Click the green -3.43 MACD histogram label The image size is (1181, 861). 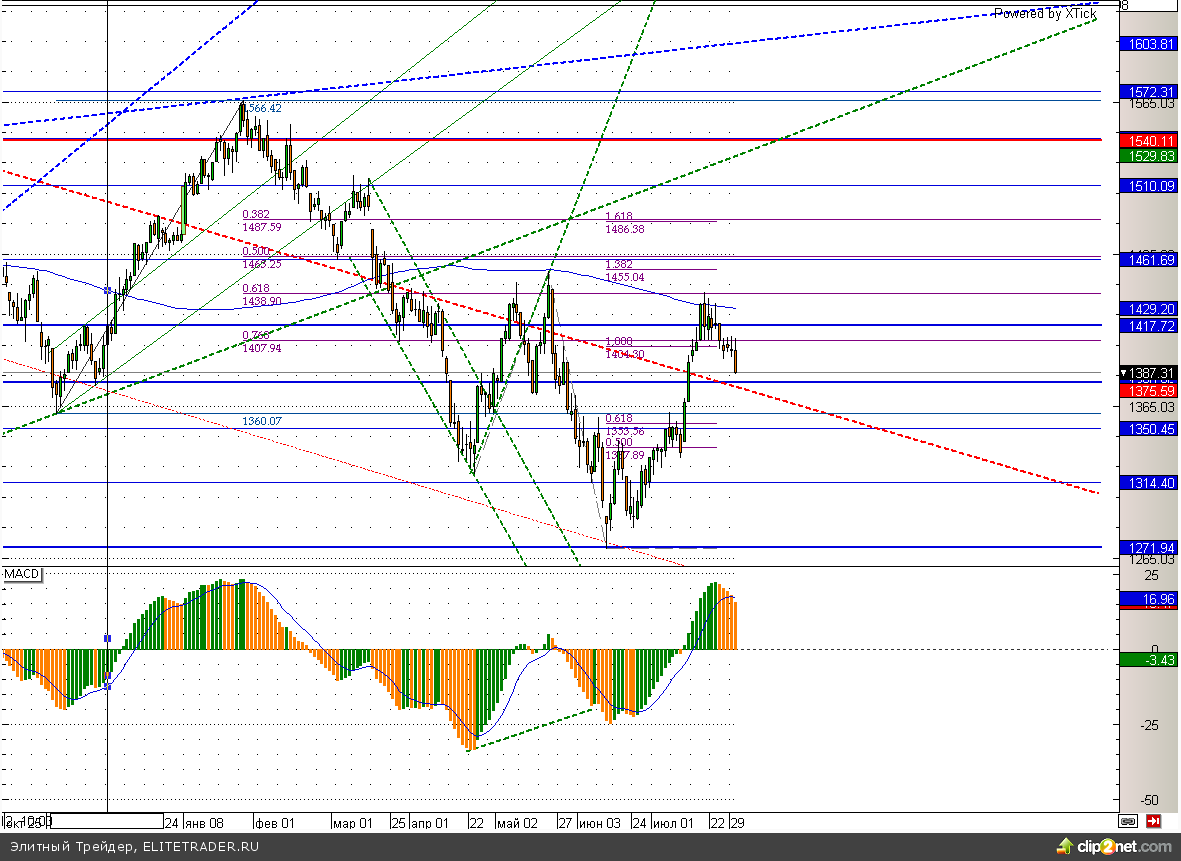1149,659
